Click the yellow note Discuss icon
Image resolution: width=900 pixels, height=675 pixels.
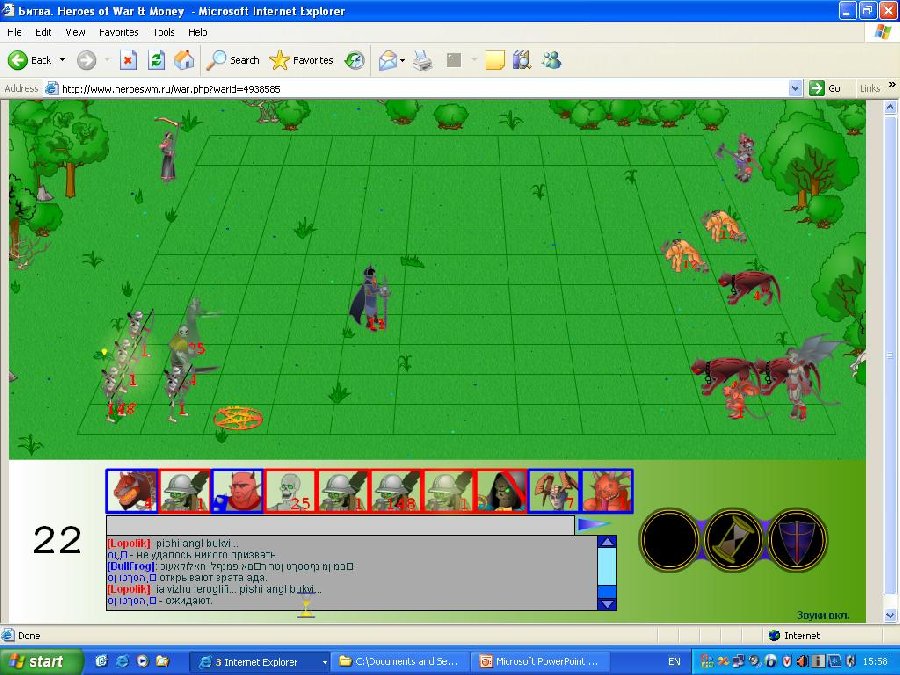pyautogui.click(x=495, y=60)
